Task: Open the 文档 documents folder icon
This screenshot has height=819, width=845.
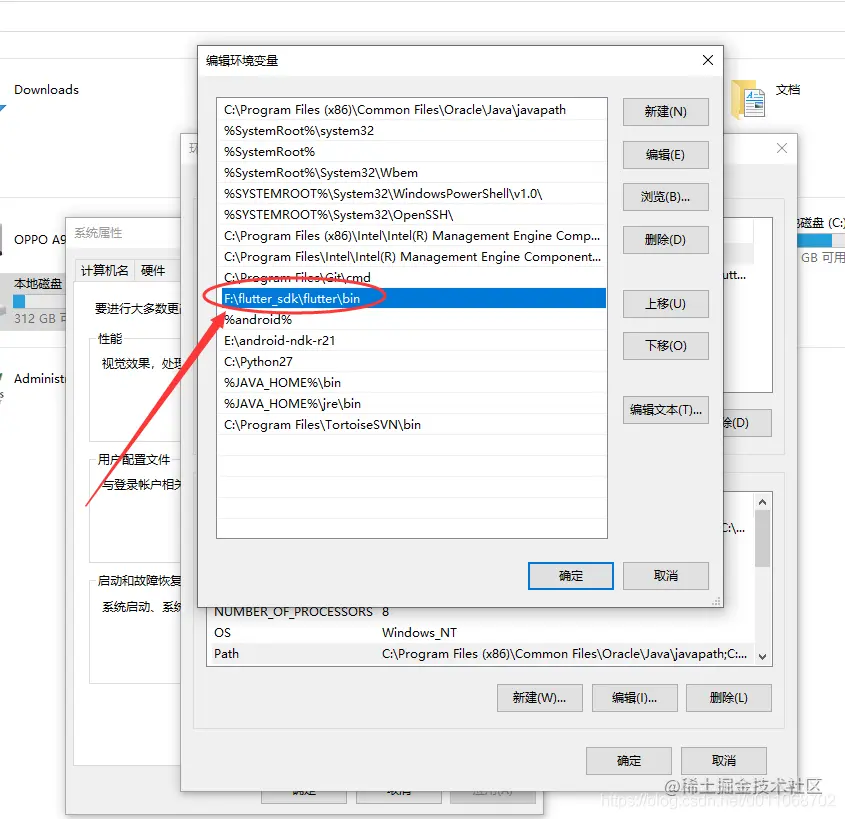Action: point(749,100)
